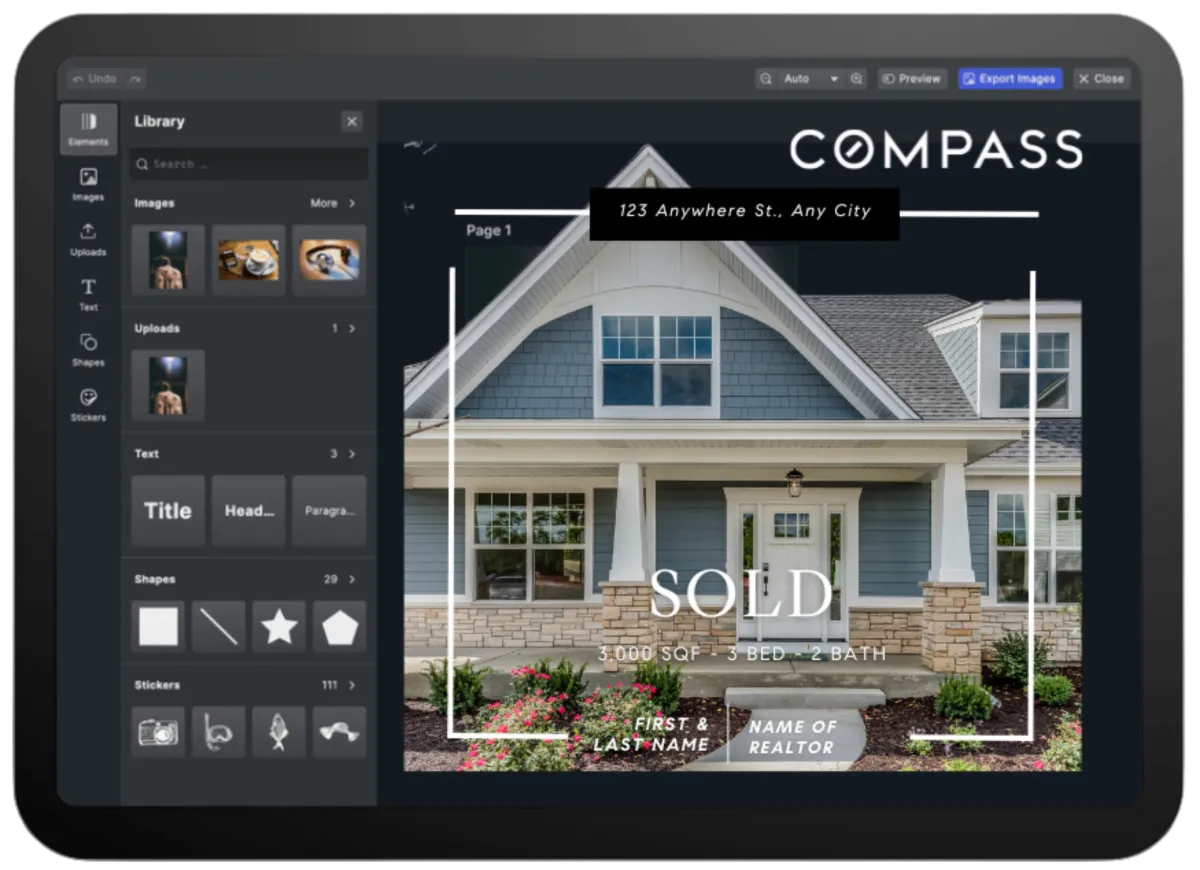Select the SOLD text on the canvas
The image size is (1200, 870).
741,595
